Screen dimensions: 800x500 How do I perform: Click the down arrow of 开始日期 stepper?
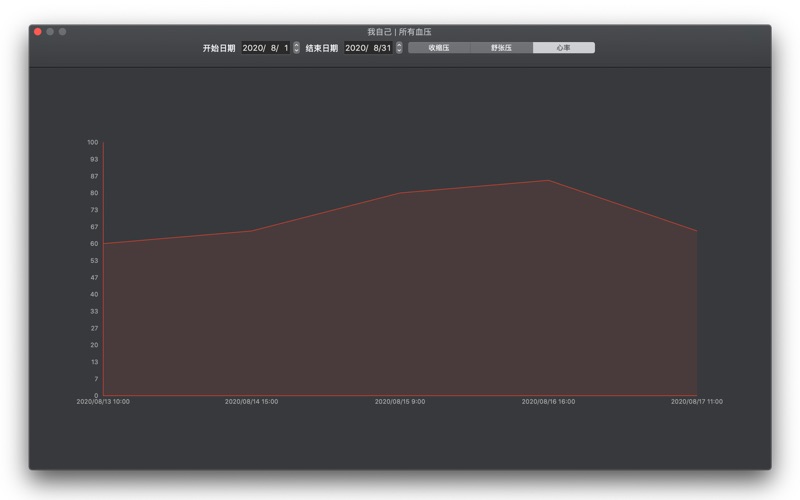(x=296, y=51)
